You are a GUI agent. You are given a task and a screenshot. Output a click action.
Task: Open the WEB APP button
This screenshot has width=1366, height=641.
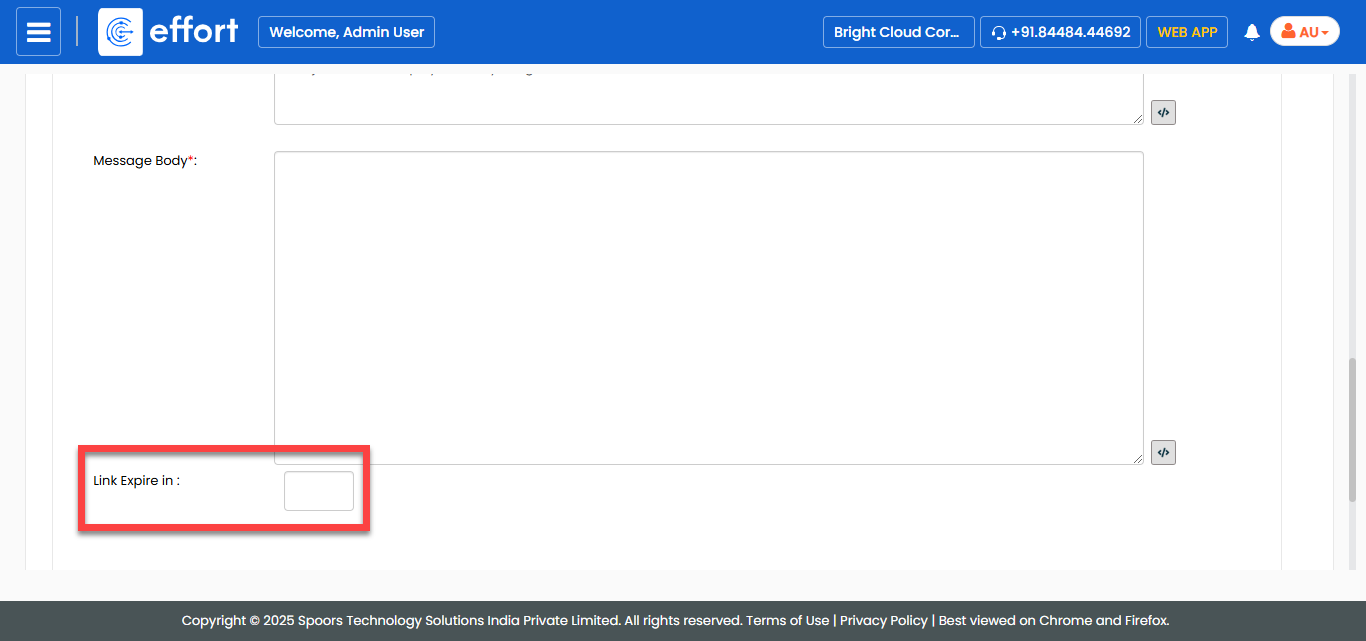(x=1186, y=32)
